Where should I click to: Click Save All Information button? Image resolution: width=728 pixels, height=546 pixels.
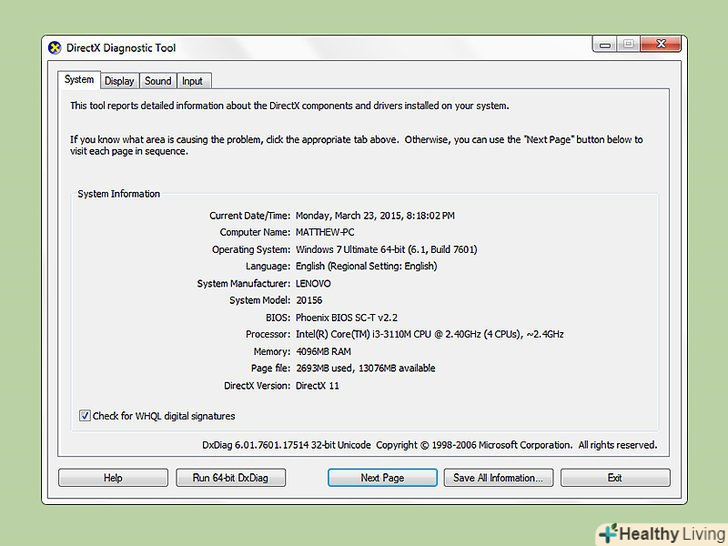click(498, 477)
